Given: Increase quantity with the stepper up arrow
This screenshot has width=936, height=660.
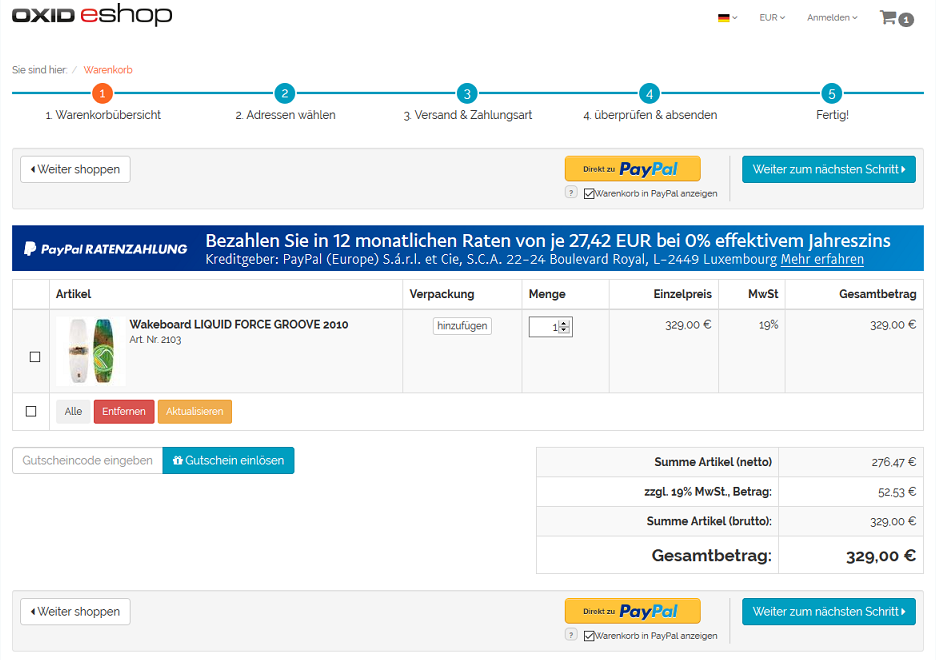Looking at the screenshot, I should (x=564, y=323).
